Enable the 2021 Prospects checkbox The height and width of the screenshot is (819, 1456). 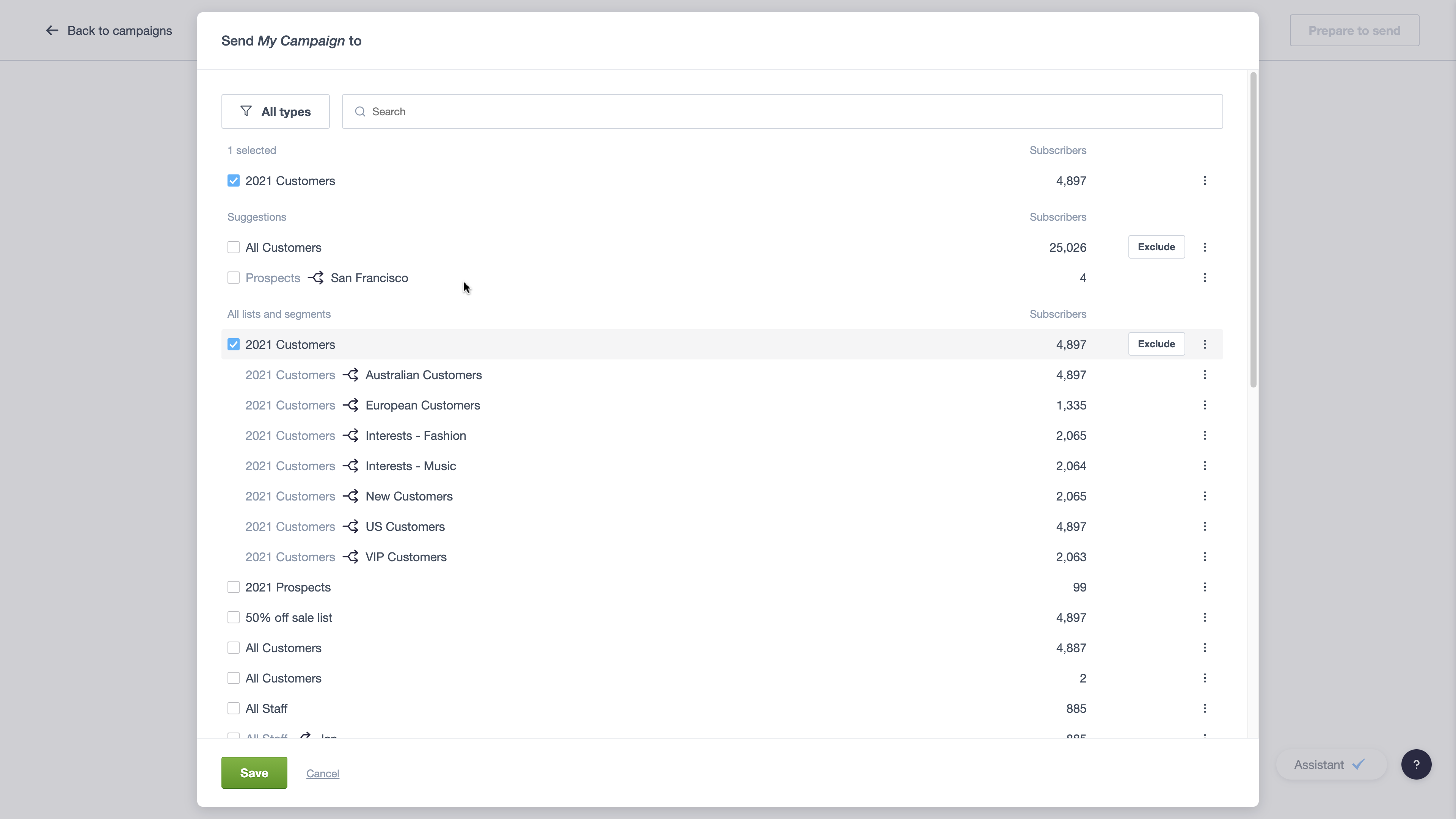click(x=234, y=587)
